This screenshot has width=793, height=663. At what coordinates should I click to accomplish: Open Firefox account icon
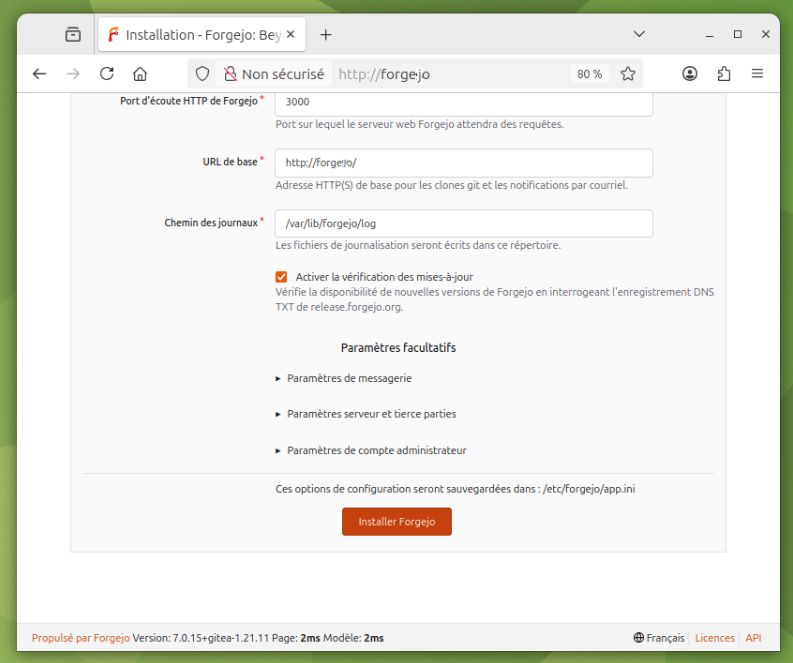point(690,74)
